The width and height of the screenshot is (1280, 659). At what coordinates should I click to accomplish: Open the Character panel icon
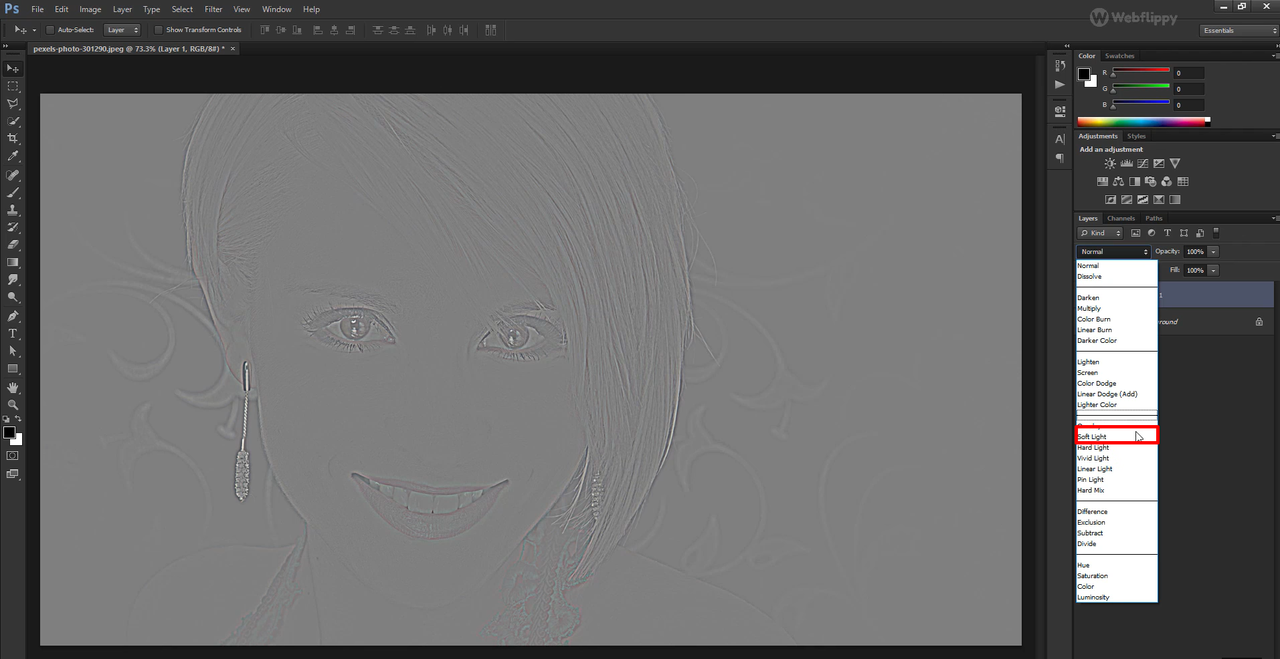tap(1060, 139)
